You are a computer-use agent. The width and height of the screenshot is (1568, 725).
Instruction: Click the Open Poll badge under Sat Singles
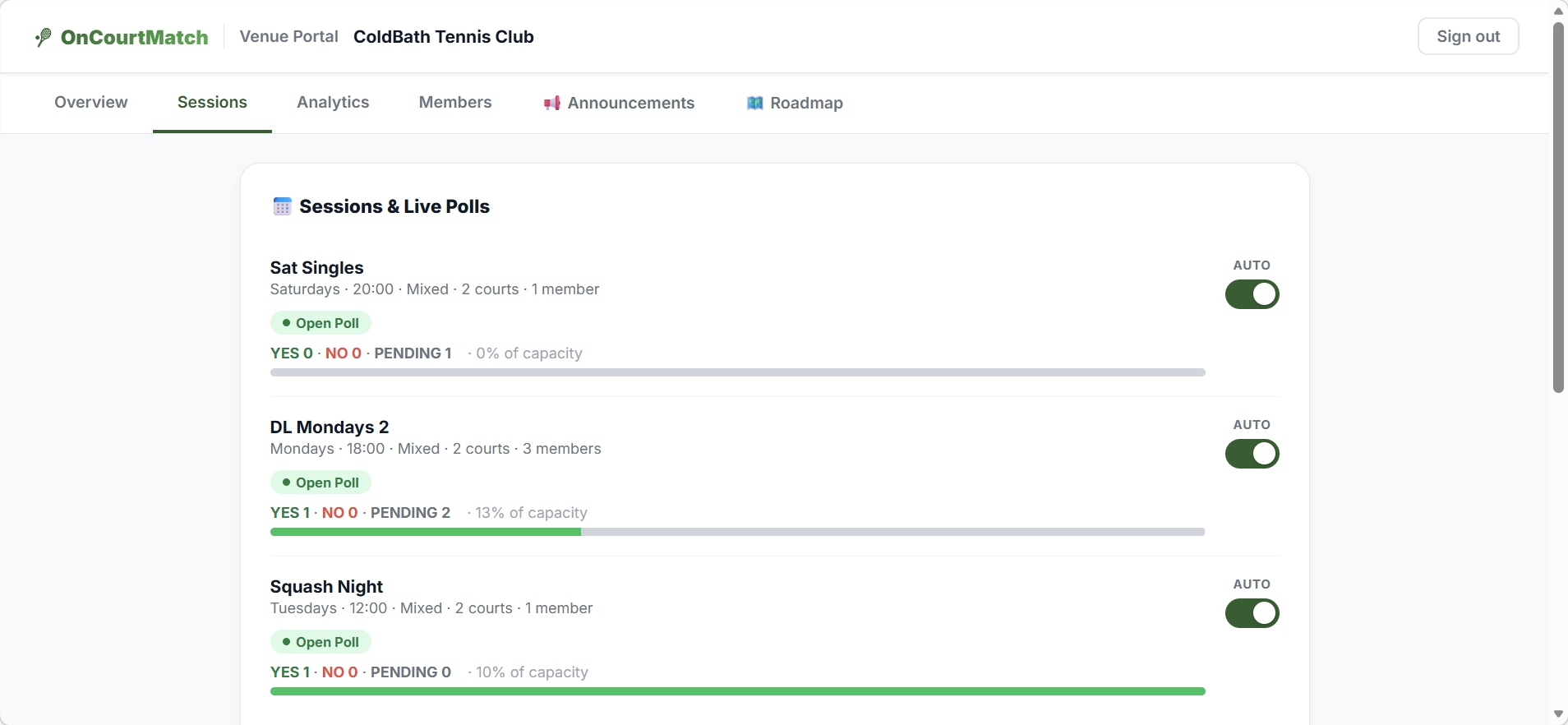point(321,323)
